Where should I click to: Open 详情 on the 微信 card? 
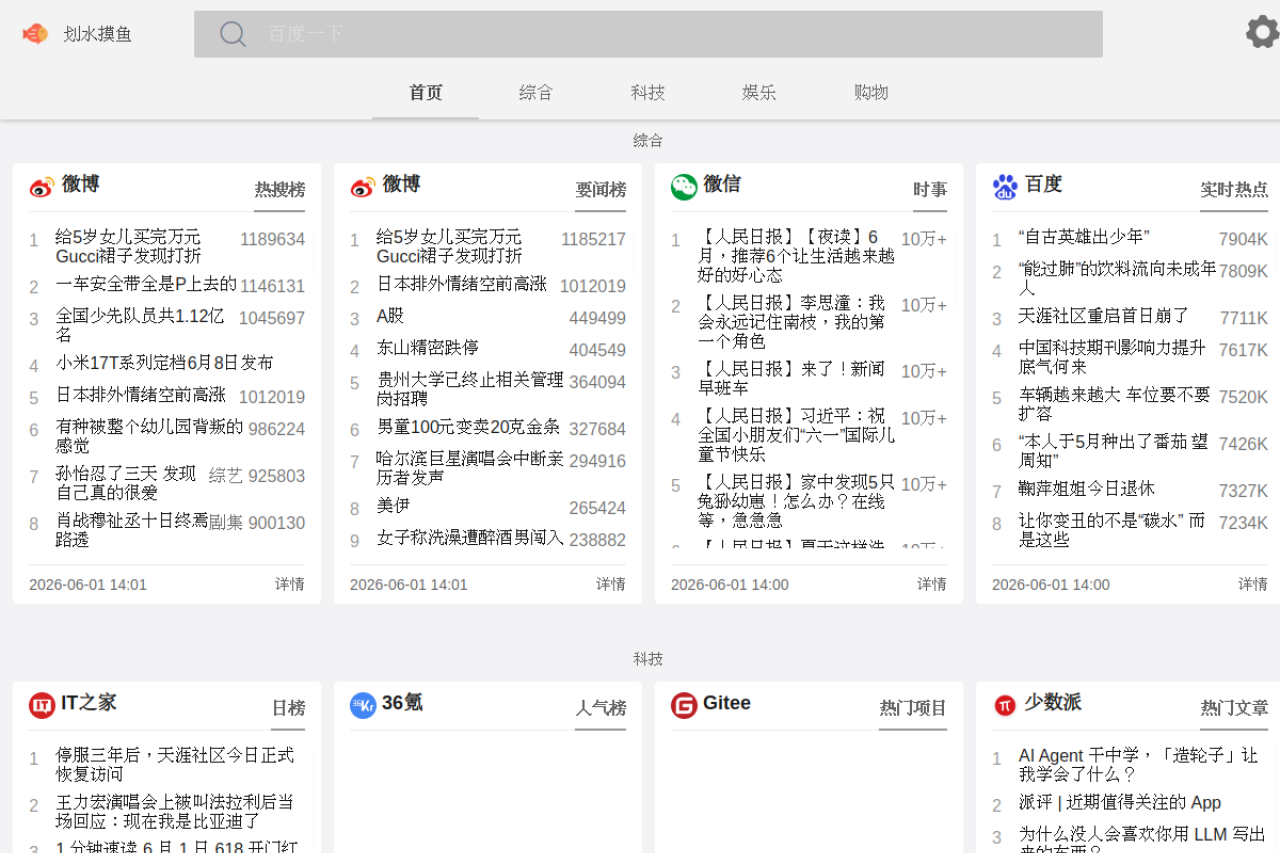pyautogui.click(x=932, y=584)
